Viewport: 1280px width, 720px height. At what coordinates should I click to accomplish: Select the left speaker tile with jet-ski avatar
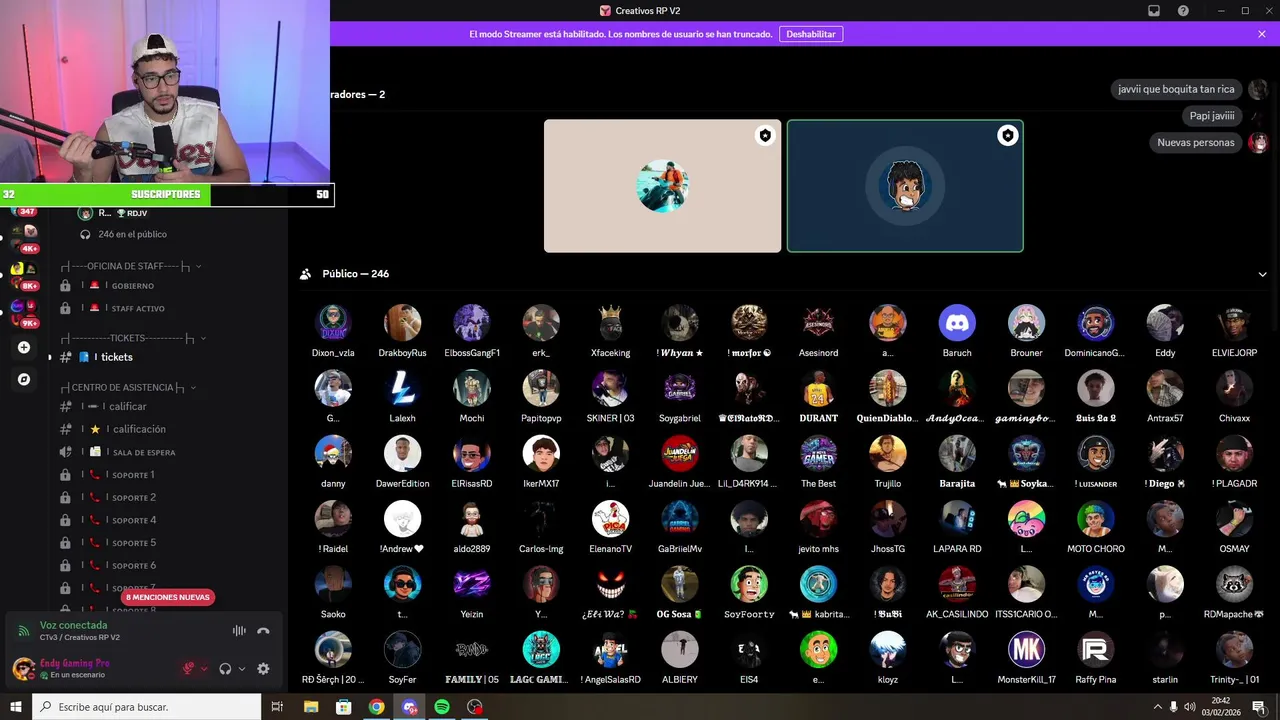pyautogui.click(x=662, y=186)
